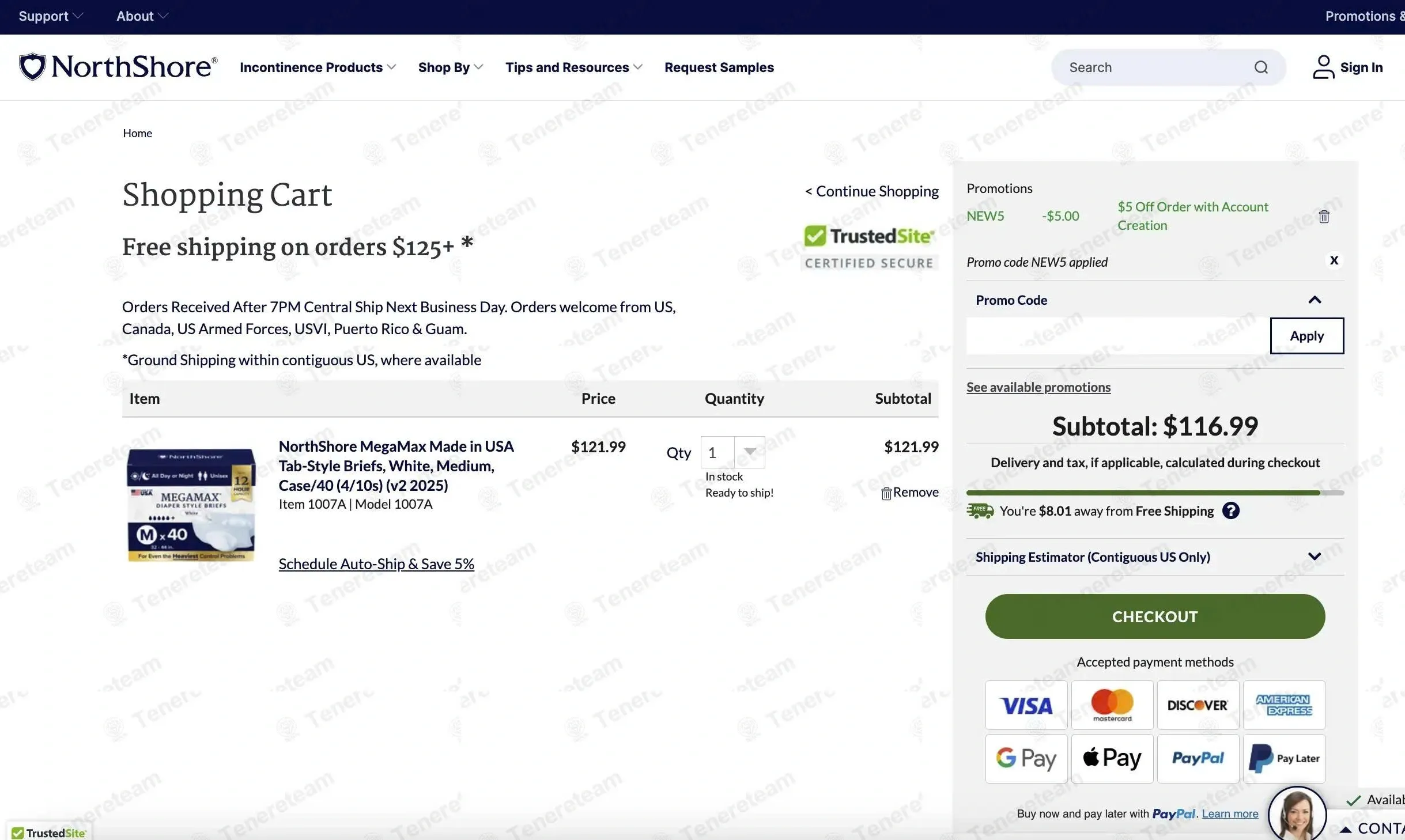Select the PayPal payment icon
Viewport: 1405px width, 840px height.
1198,758
